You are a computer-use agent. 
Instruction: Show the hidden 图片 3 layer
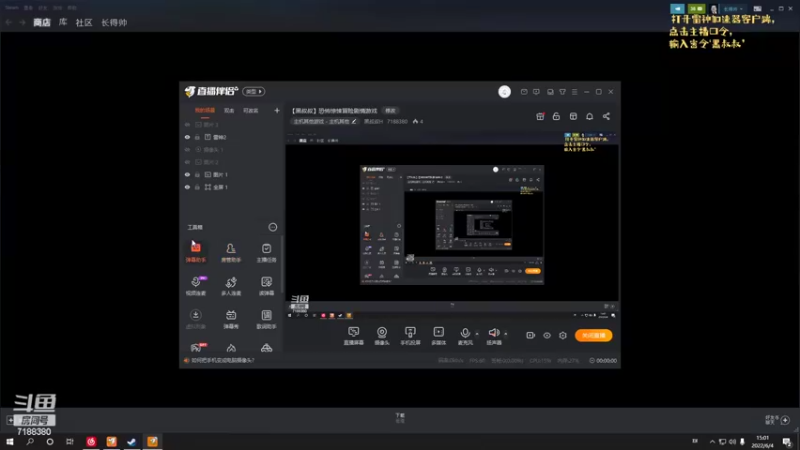[x=187, y=124]
